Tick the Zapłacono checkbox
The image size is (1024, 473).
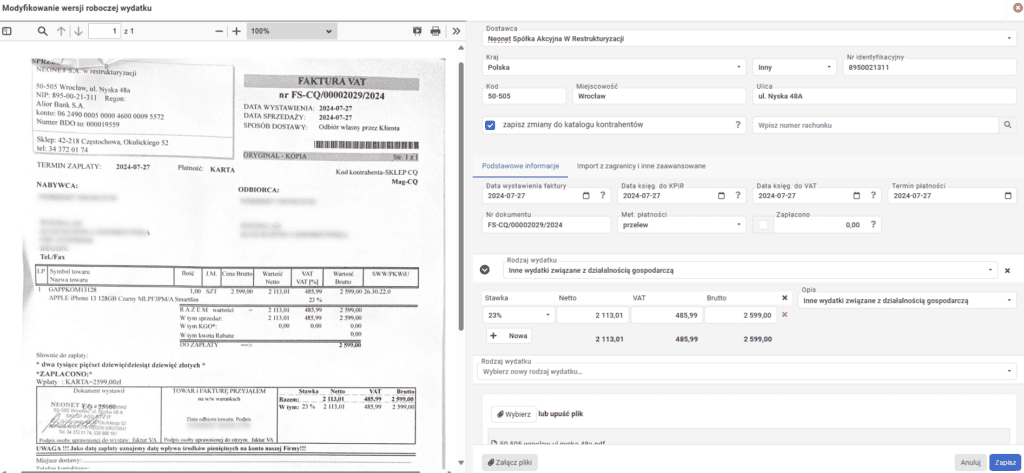(763, 225)
